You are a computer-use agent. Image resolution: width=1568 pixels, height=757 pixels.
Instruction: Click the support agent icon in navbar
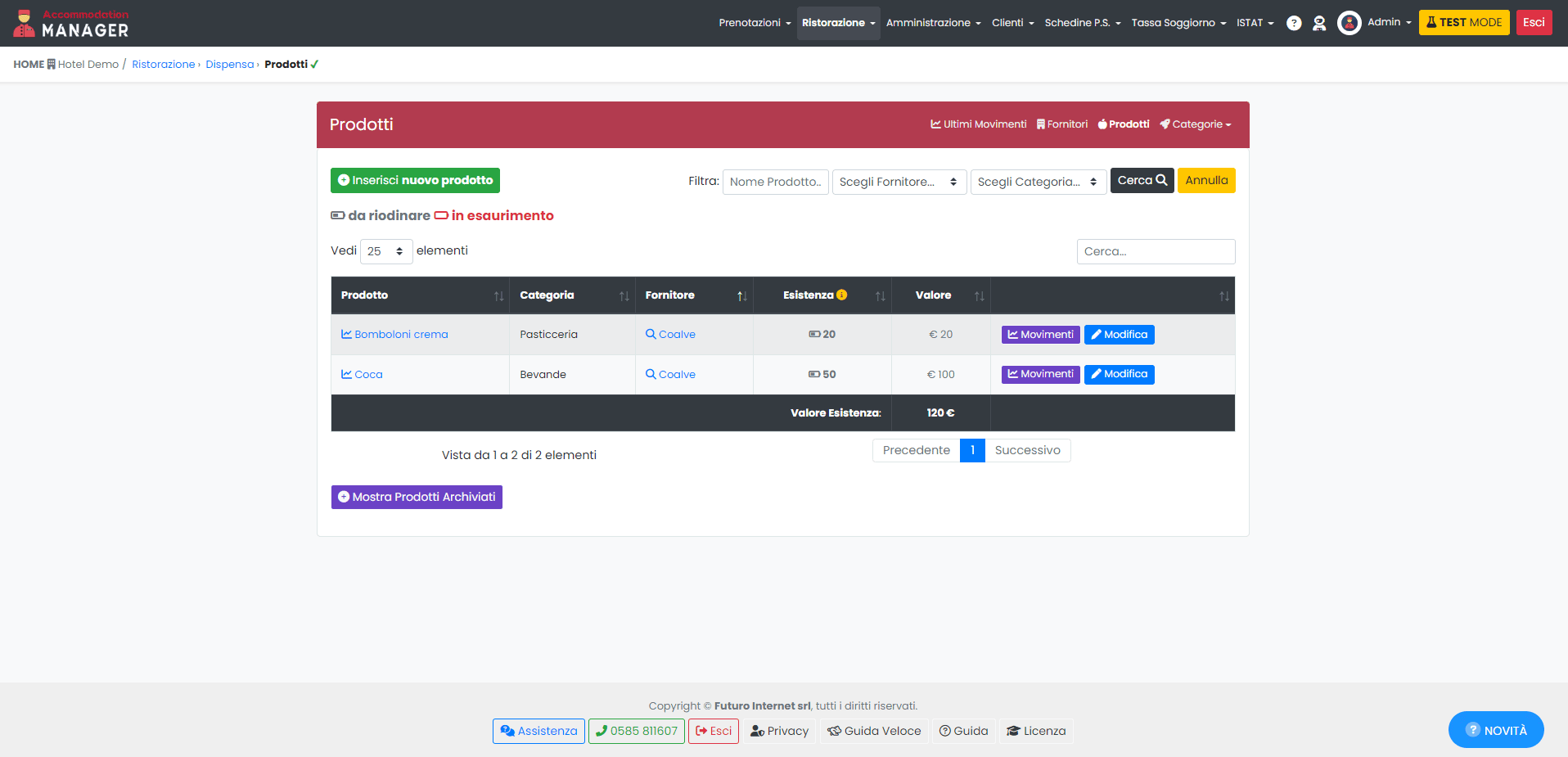point(1319,23)
